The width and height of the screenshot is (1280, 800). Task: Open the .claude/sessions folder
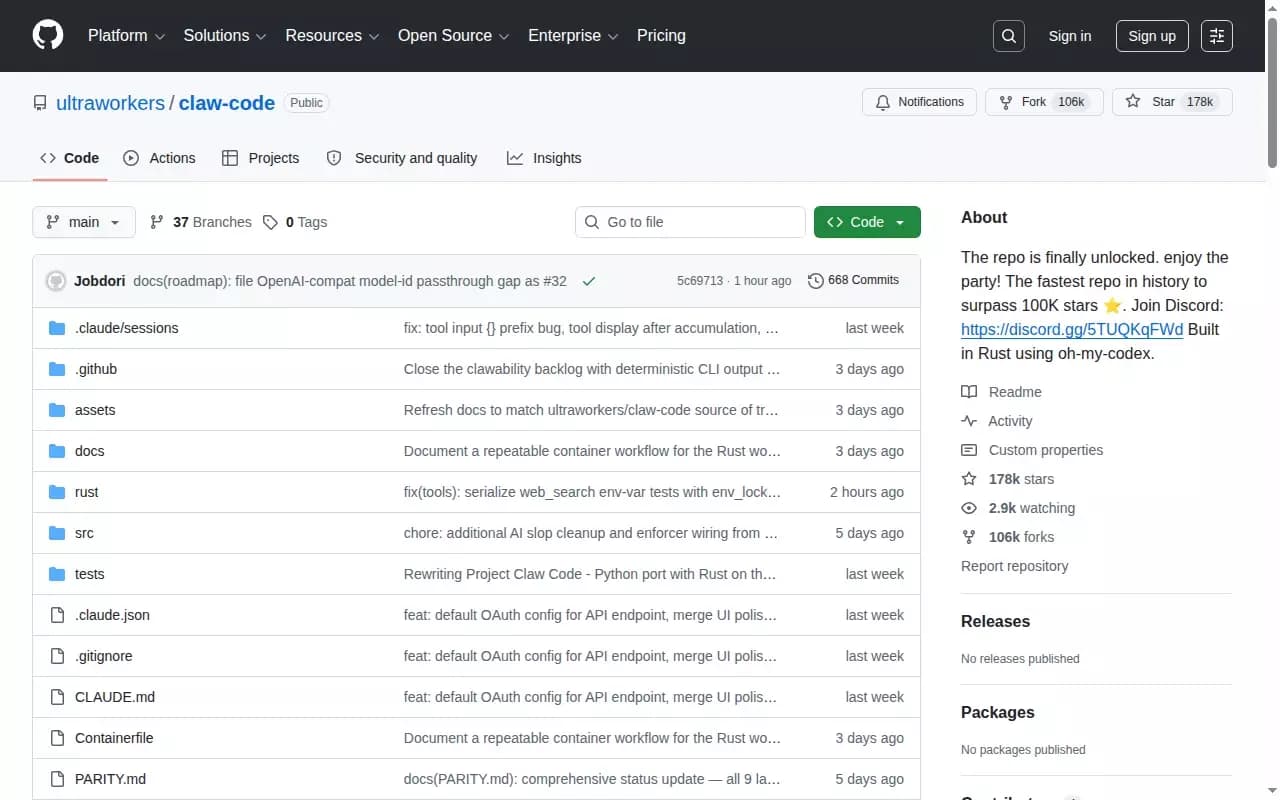(x=127, y=328)
